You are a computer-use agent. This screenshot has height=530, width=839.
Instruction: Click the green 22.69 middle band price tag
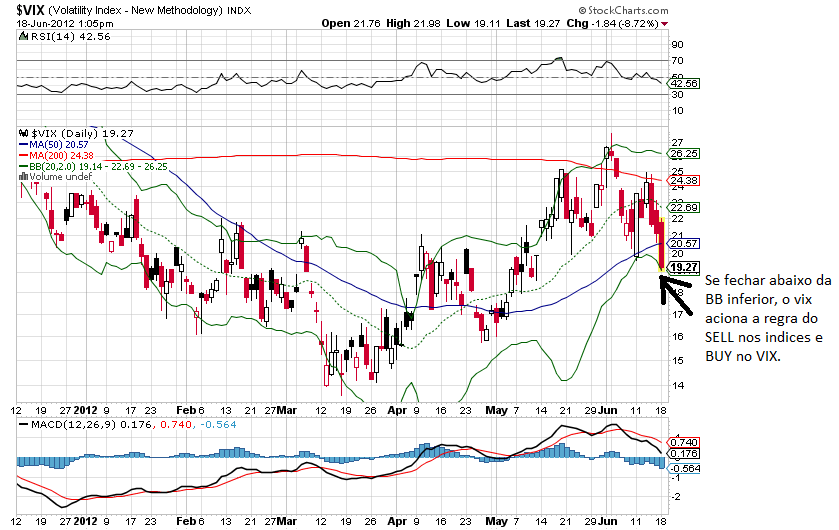coord(684,208)
